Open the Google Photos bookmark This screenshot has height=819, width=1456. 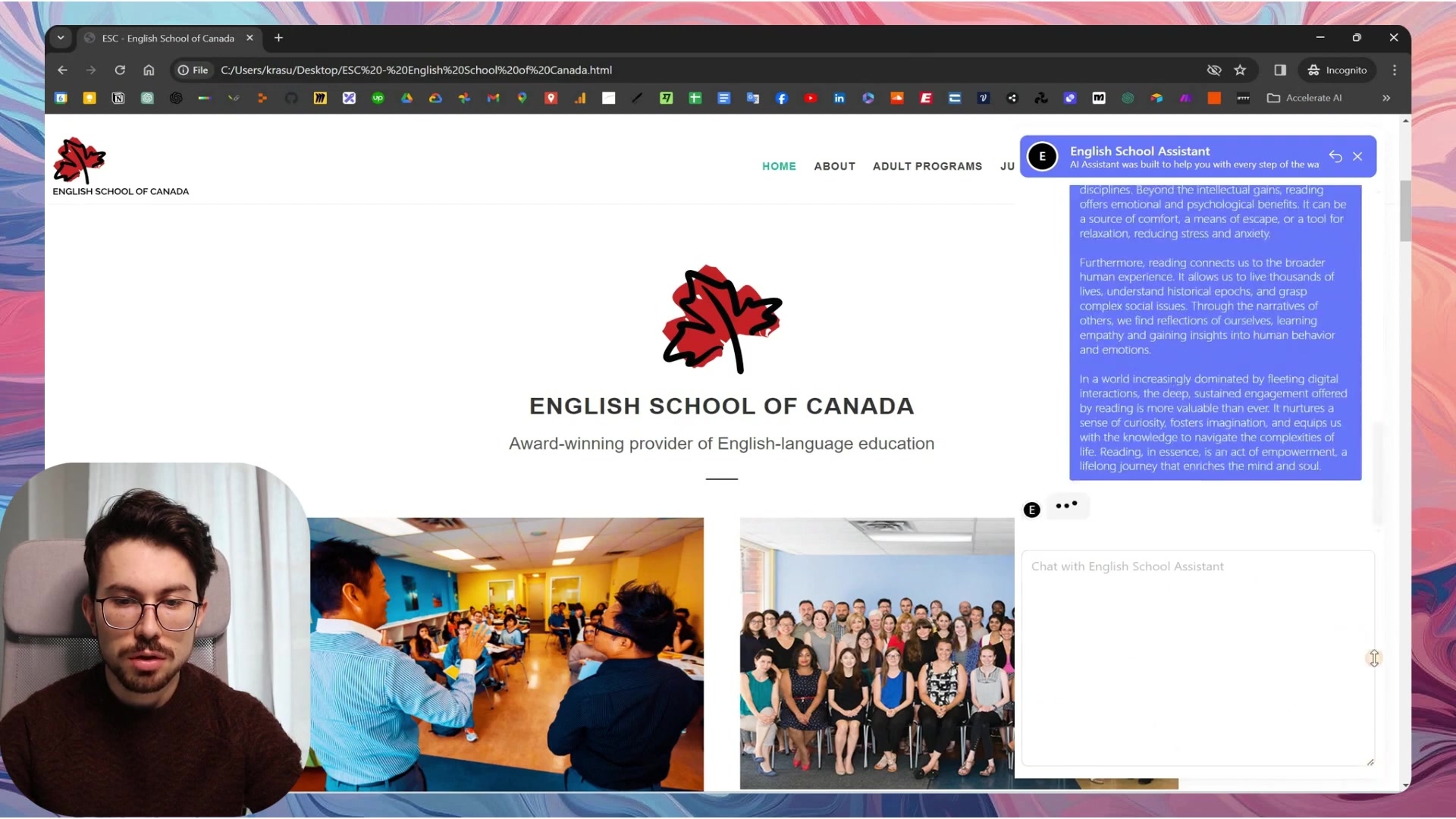coord(464,98)
